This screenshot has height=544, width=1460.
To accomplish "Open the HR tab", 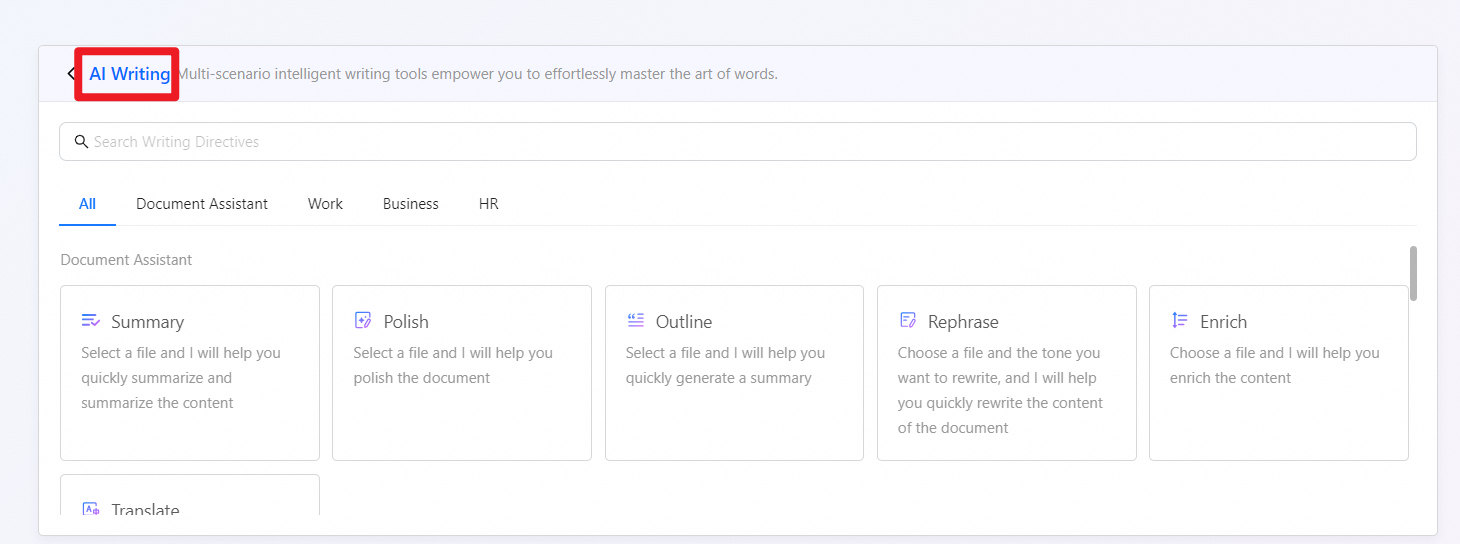I will pos(488,204).
